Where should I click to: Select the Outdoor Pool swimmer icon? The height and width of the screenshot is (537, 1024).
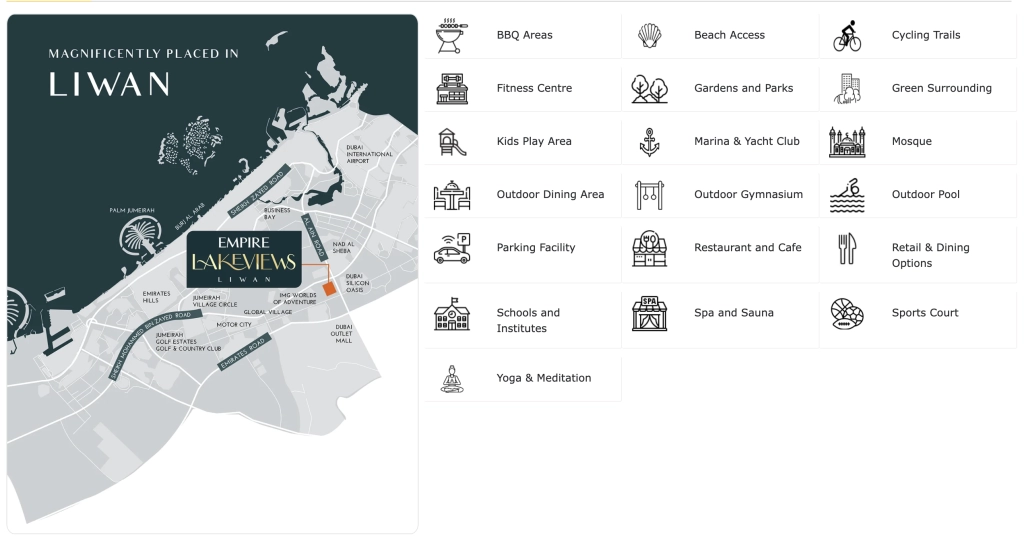tap(846, 195)
